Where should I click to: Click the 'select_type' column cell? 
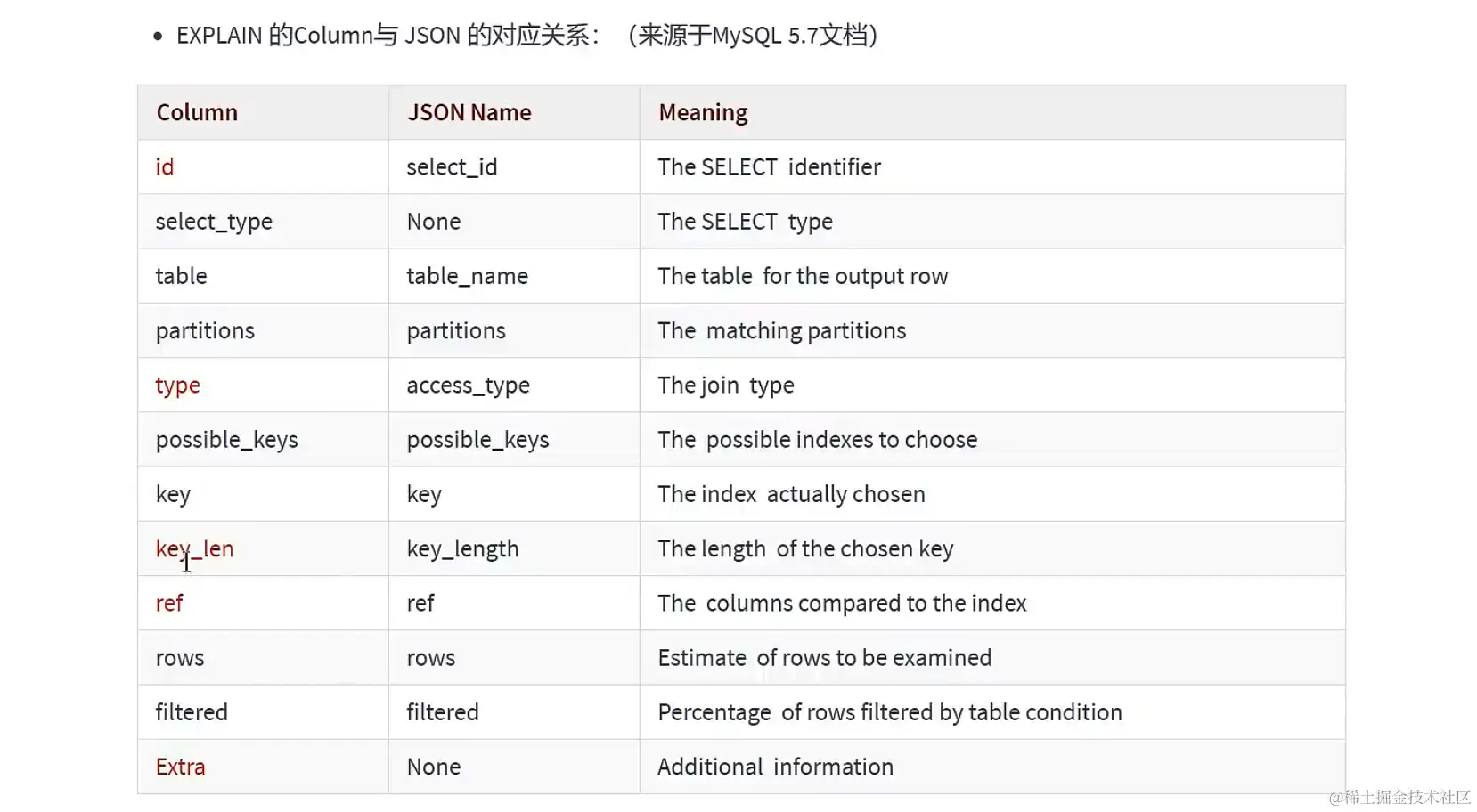point(214,222)
